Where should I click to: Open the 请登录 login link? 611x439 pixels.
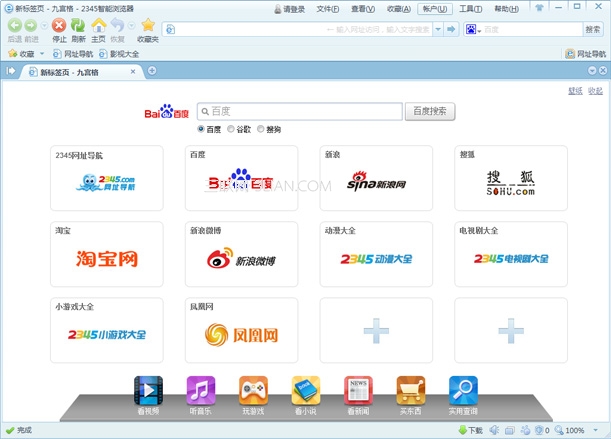point(290,9)
